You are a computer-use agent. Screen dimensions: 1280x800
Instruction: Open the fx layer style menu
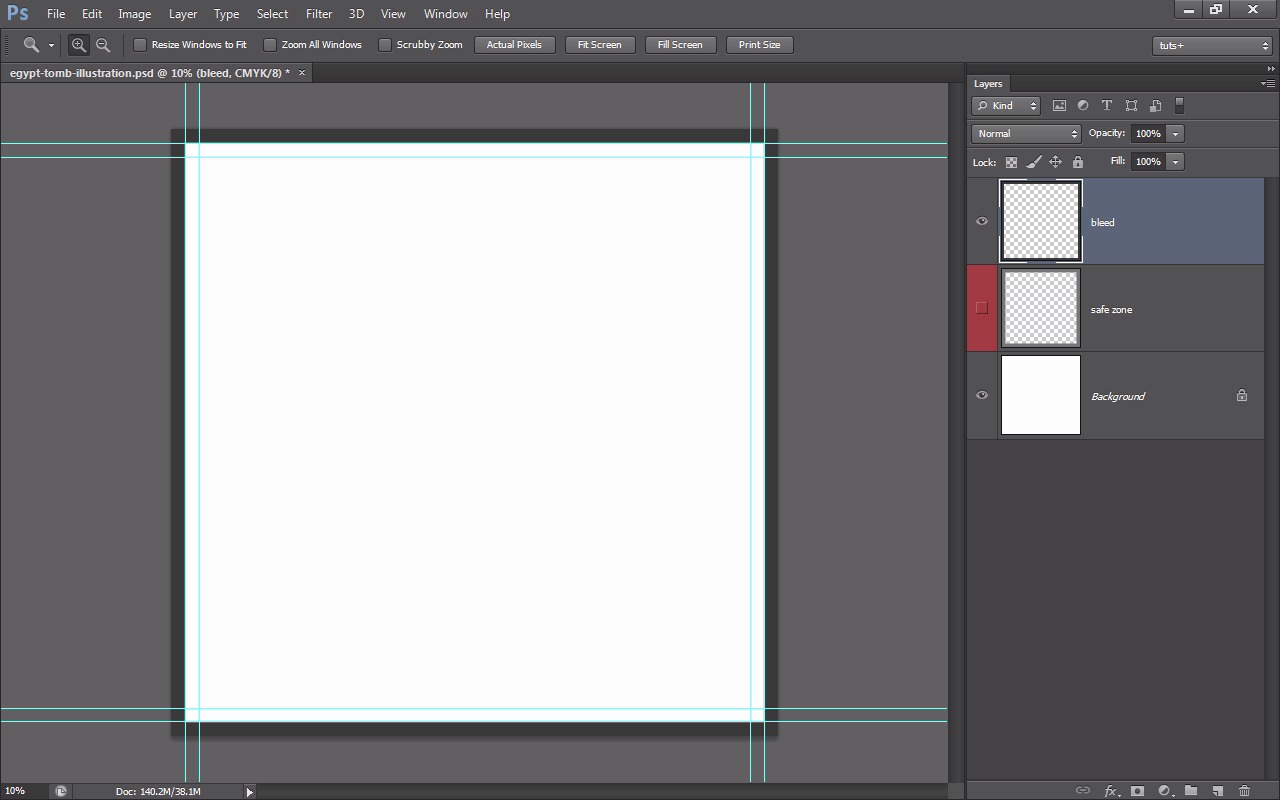1110,791
